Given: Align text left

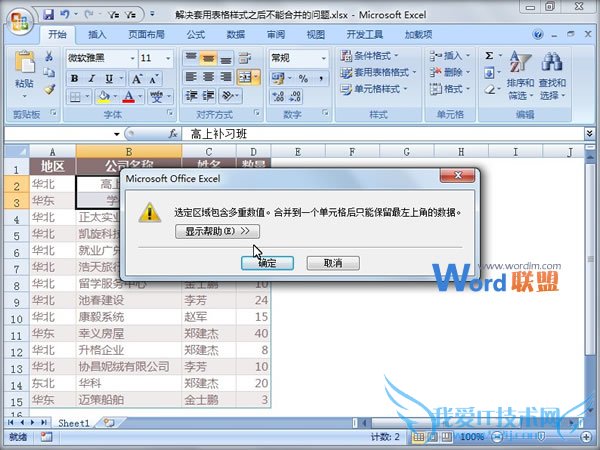Looking at the screenshot, I should [x=191, y=77].
